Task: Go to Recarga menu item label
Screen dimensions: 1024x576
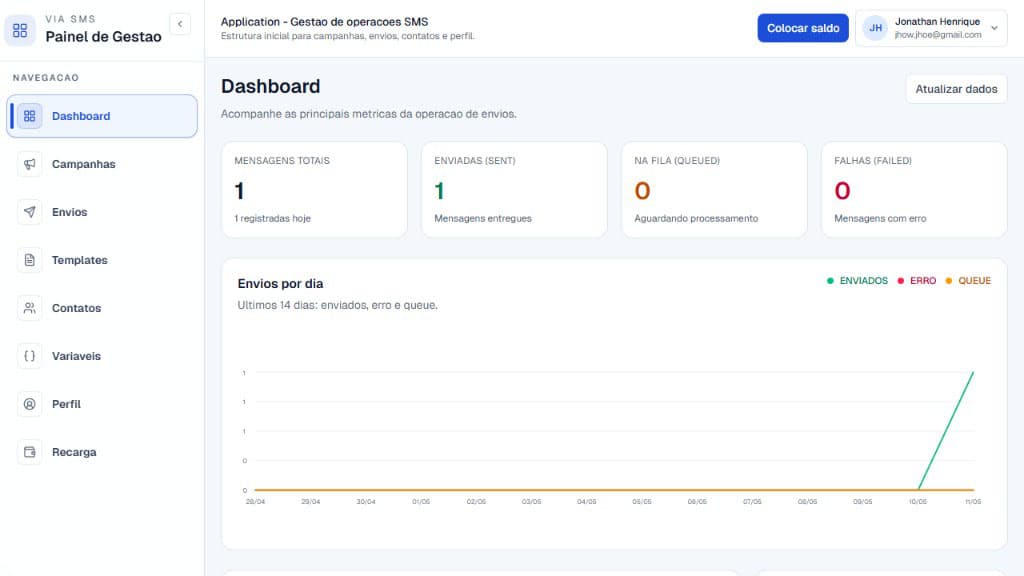Action: pos(74,452)
